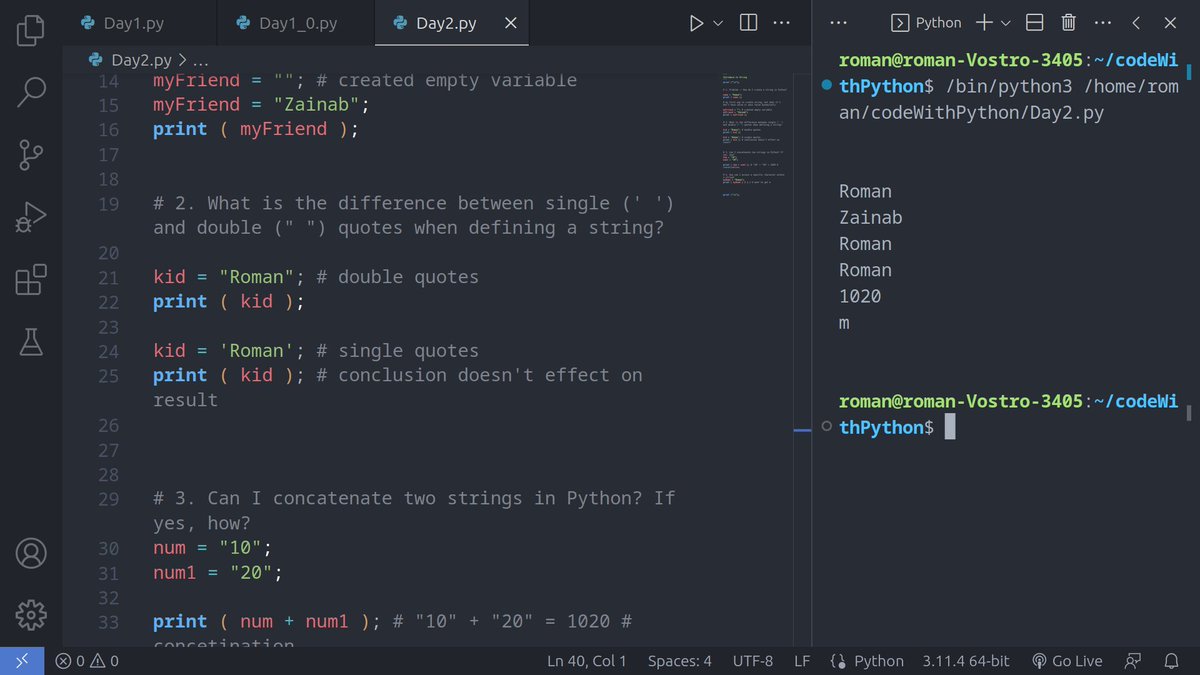Kill the terminal with trash icon

click(1068, 23)
